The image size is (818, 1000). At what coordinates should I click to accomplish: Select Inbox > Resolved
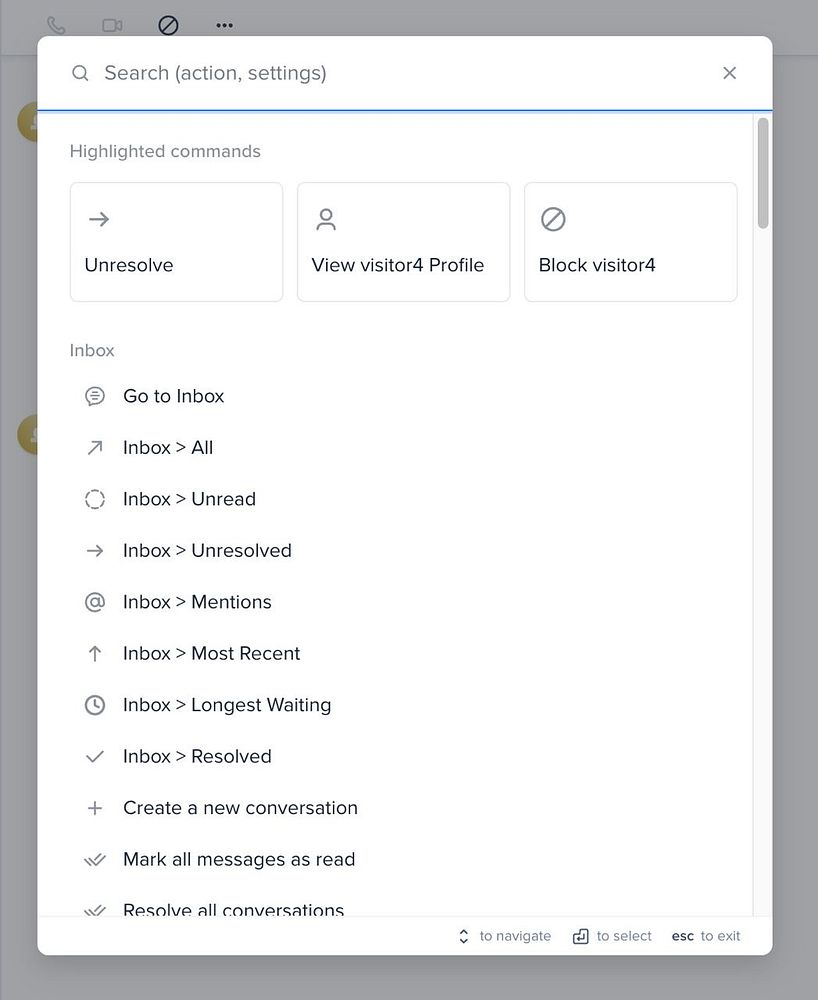point(197,757)
